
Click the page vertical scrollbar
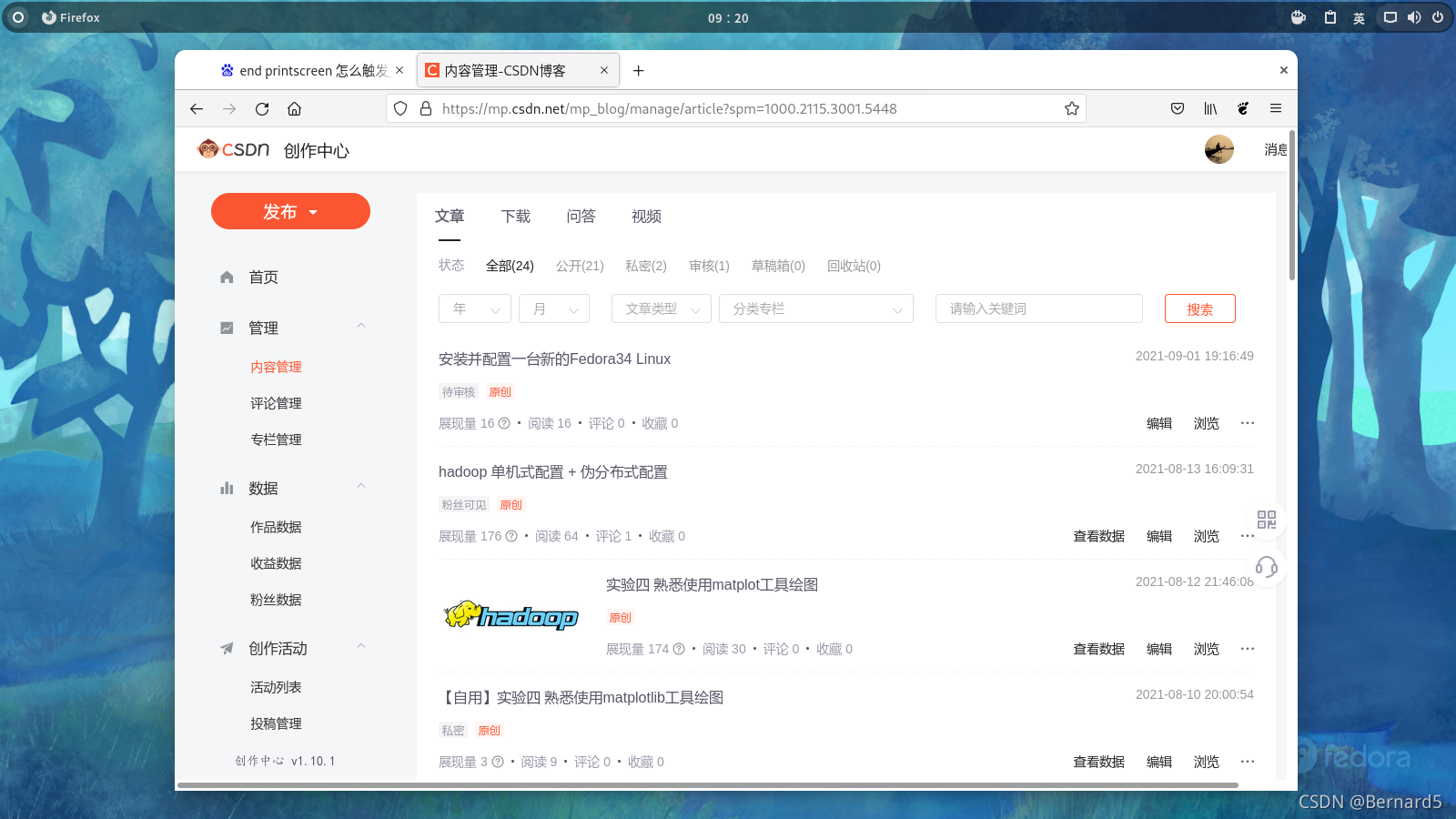pyautogui.click(x=1292, y=206)
